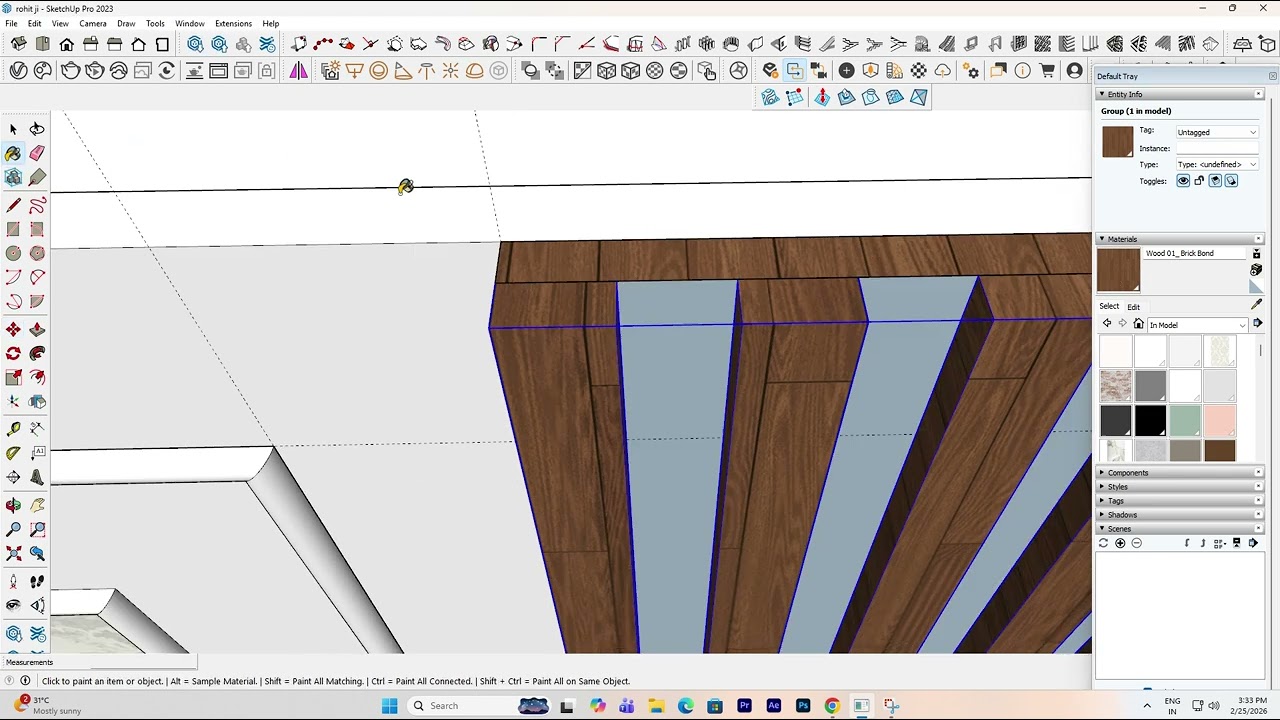Select the Text label tool
The width and height of the screenshot is (1280, 720).
[37, 453]
